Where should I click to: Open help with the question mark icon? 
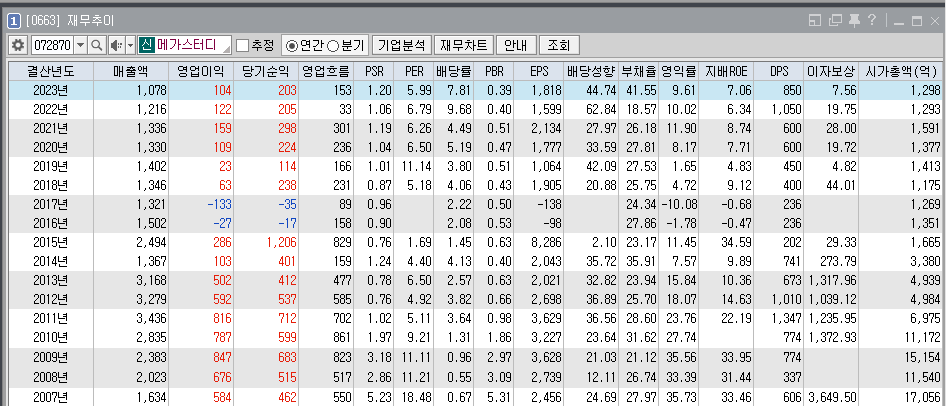[x=872, y=21]
